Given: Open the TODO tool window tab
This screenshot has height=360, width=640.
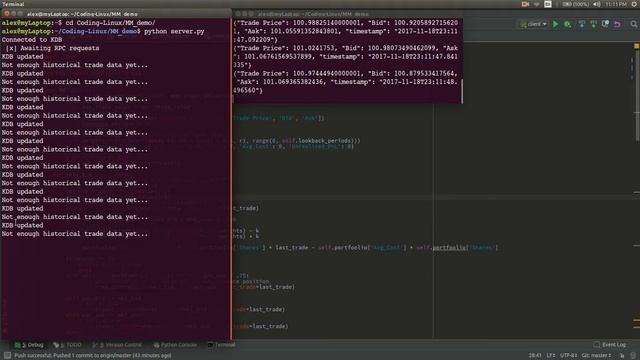Looking at the screenshot, I should pyautogui.click(x=67, y=345).
